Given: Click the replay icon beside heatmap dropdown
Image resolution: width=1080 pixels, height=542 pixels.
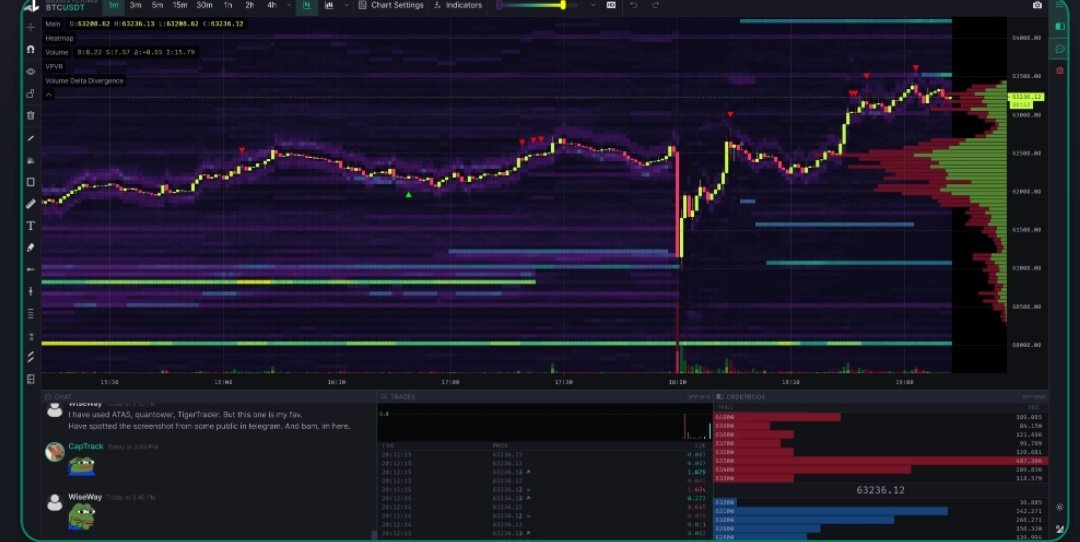Looking at the screenshot, I should click(611, 6).
